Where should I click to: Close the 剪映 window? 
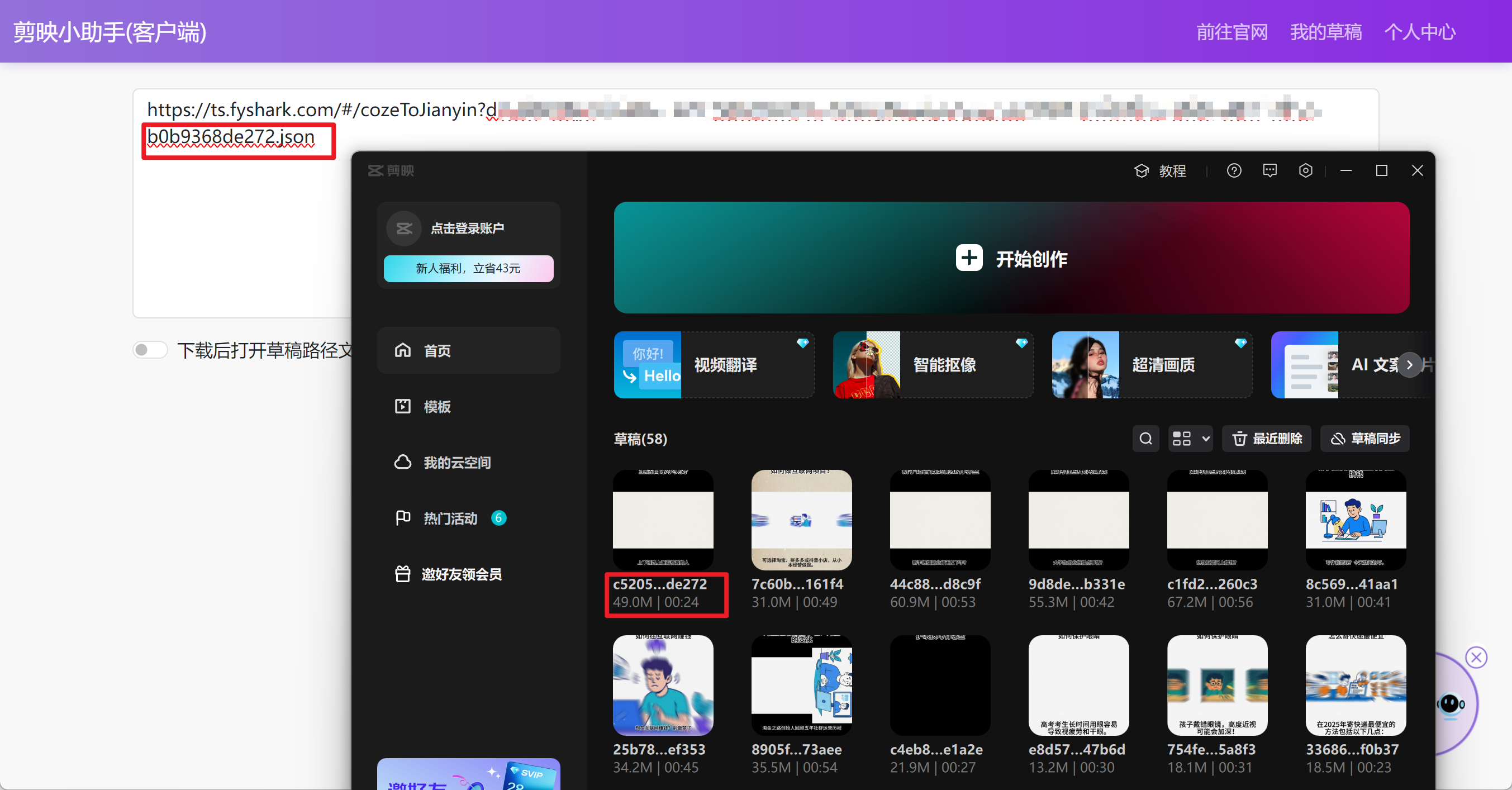click(1418, 171)
